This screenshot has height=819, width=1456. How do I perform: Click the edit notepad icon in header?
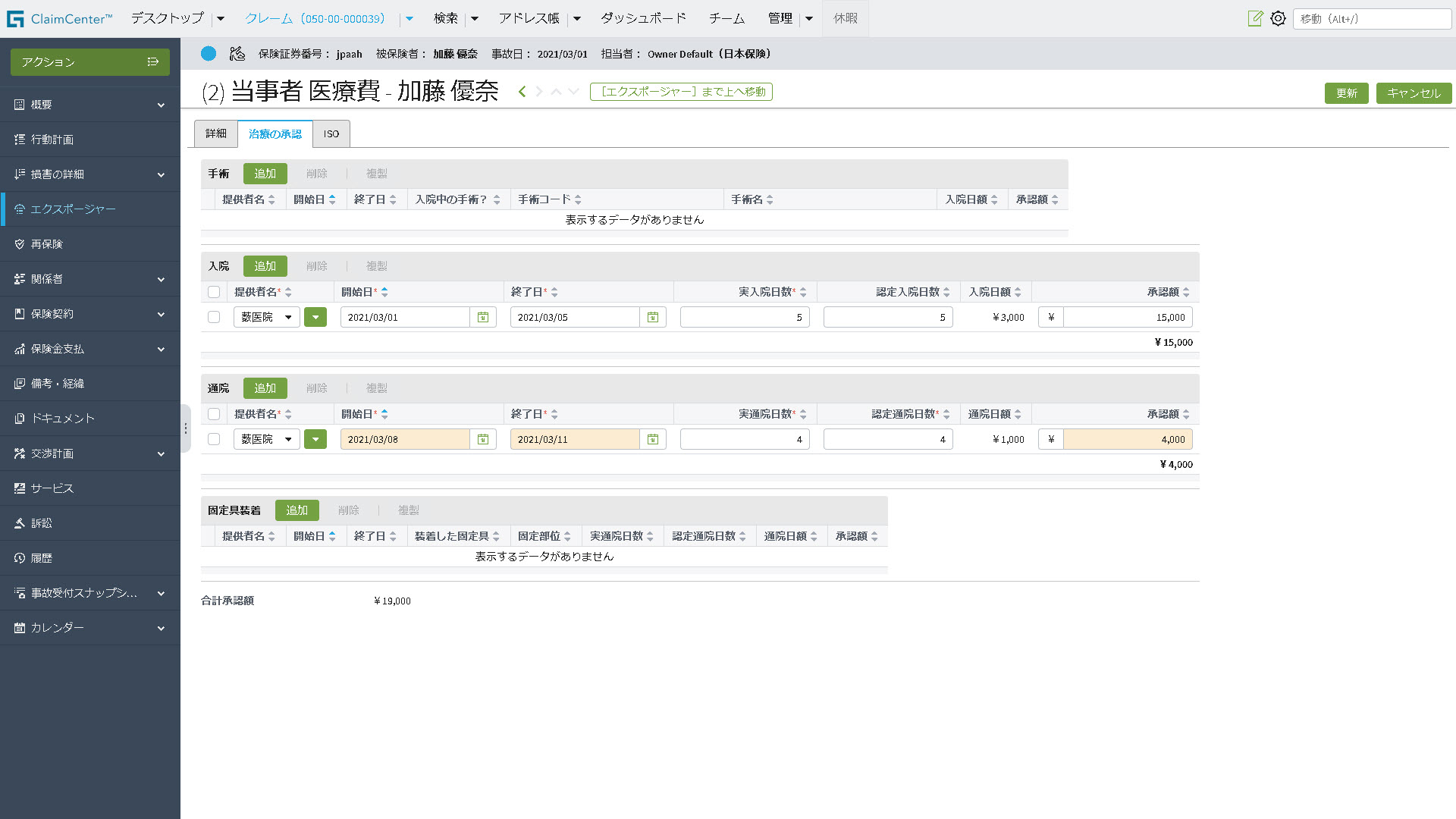(1255, 18)
